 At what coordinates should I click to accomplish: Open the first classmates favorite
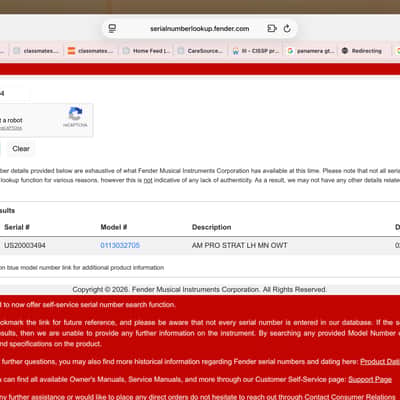(36, 51)
